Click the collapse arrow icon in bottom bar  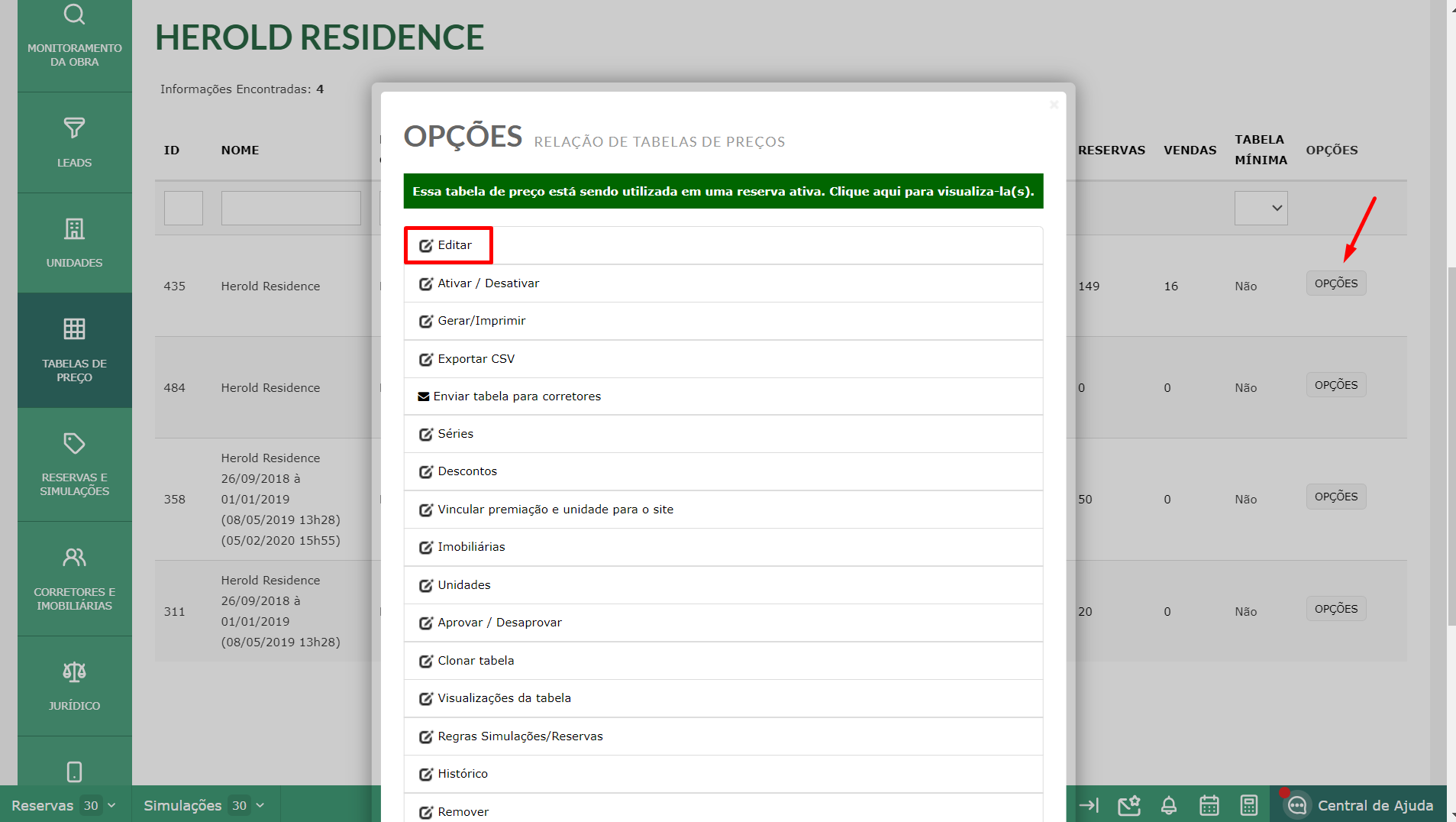point(1089,805)
